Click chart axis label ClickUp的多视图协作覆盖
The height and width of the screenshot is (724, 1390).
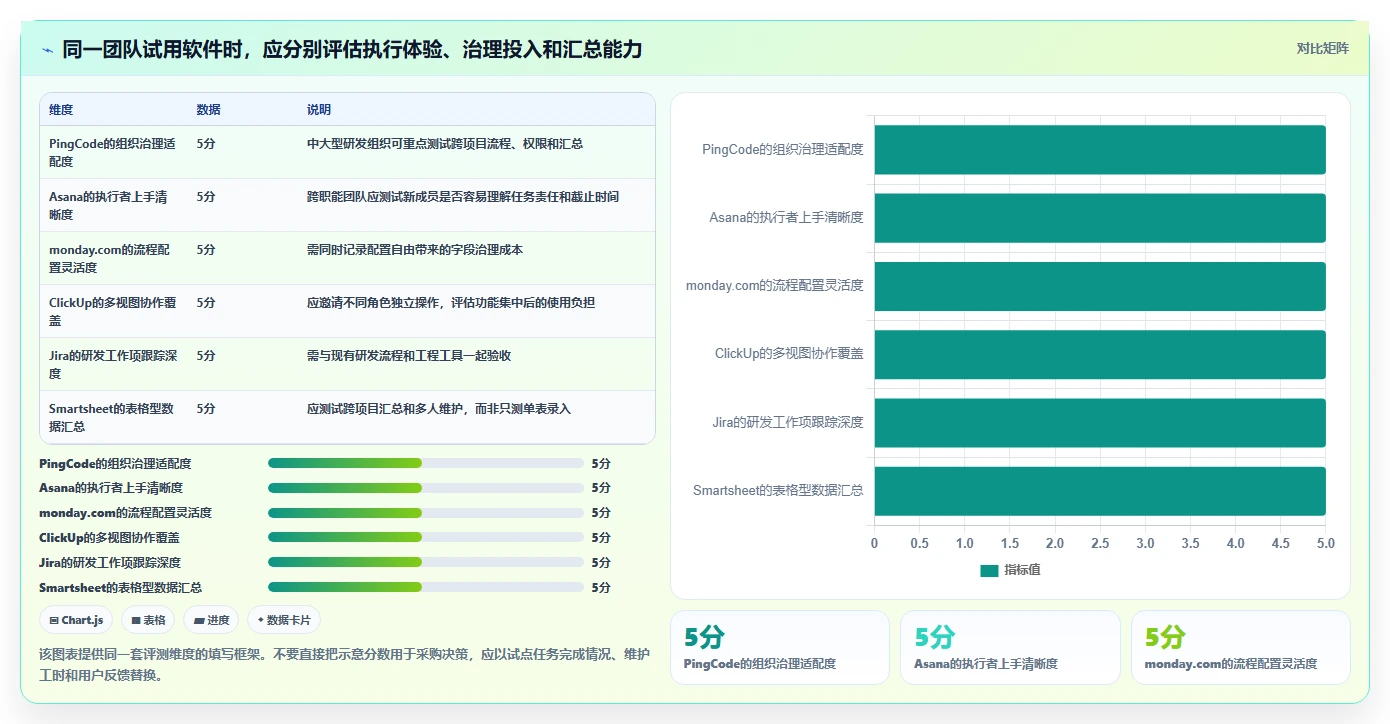(x=789, y=354)
